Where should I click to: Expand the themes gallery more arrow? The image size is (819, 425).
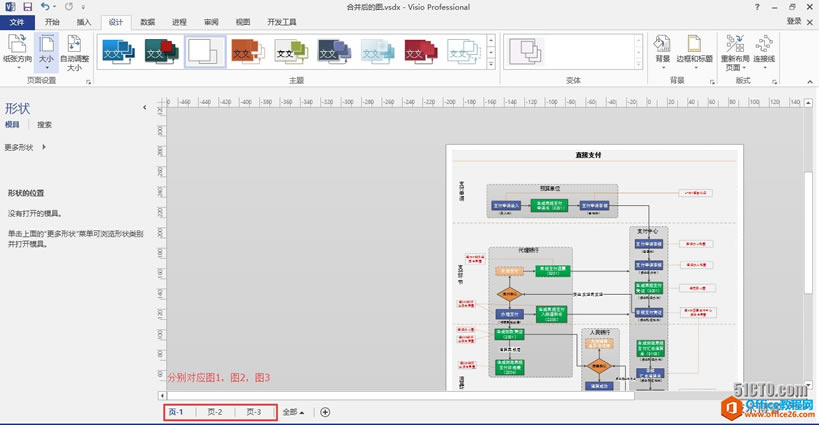490,60
